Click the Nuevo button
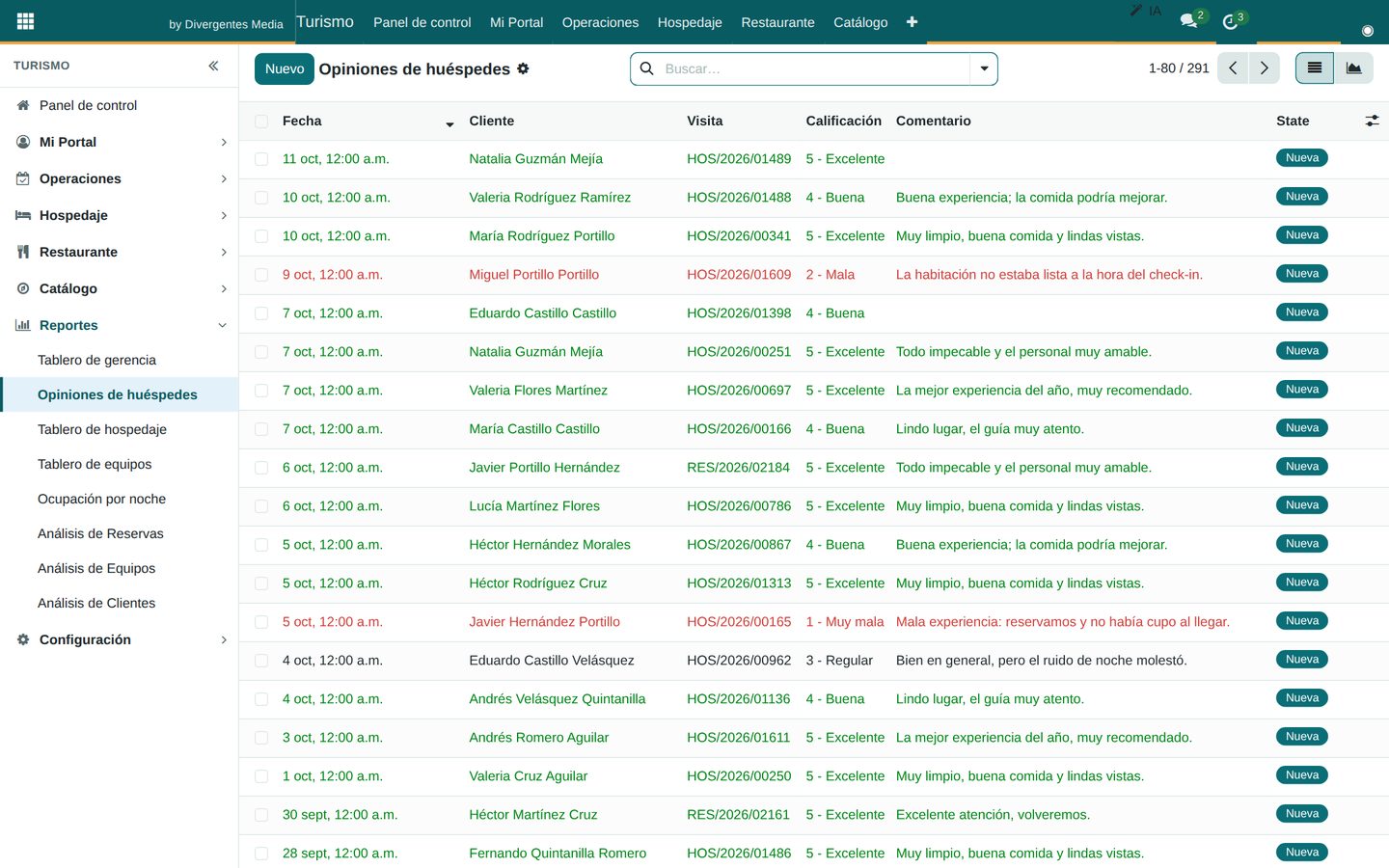The image size is (1389, 868). click(285, 68)
